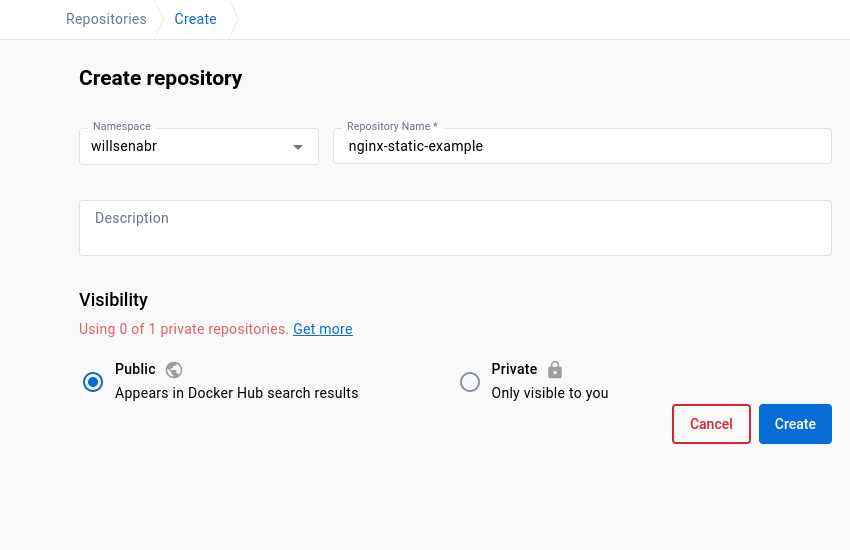The image size is (850, 550).
Task: Cancel the repository creation
Action: [711, 424]
